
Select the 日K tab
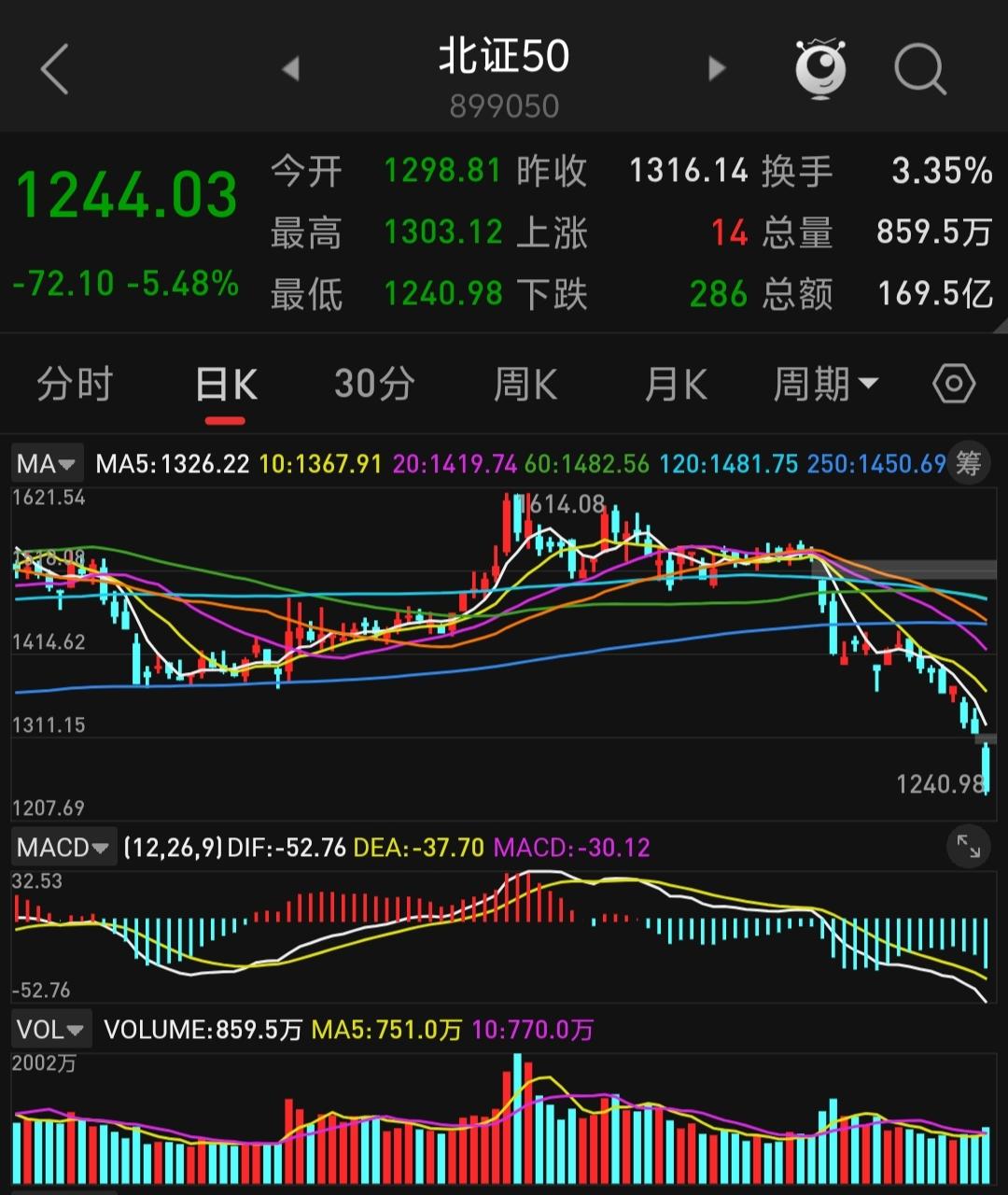[226, 385]
